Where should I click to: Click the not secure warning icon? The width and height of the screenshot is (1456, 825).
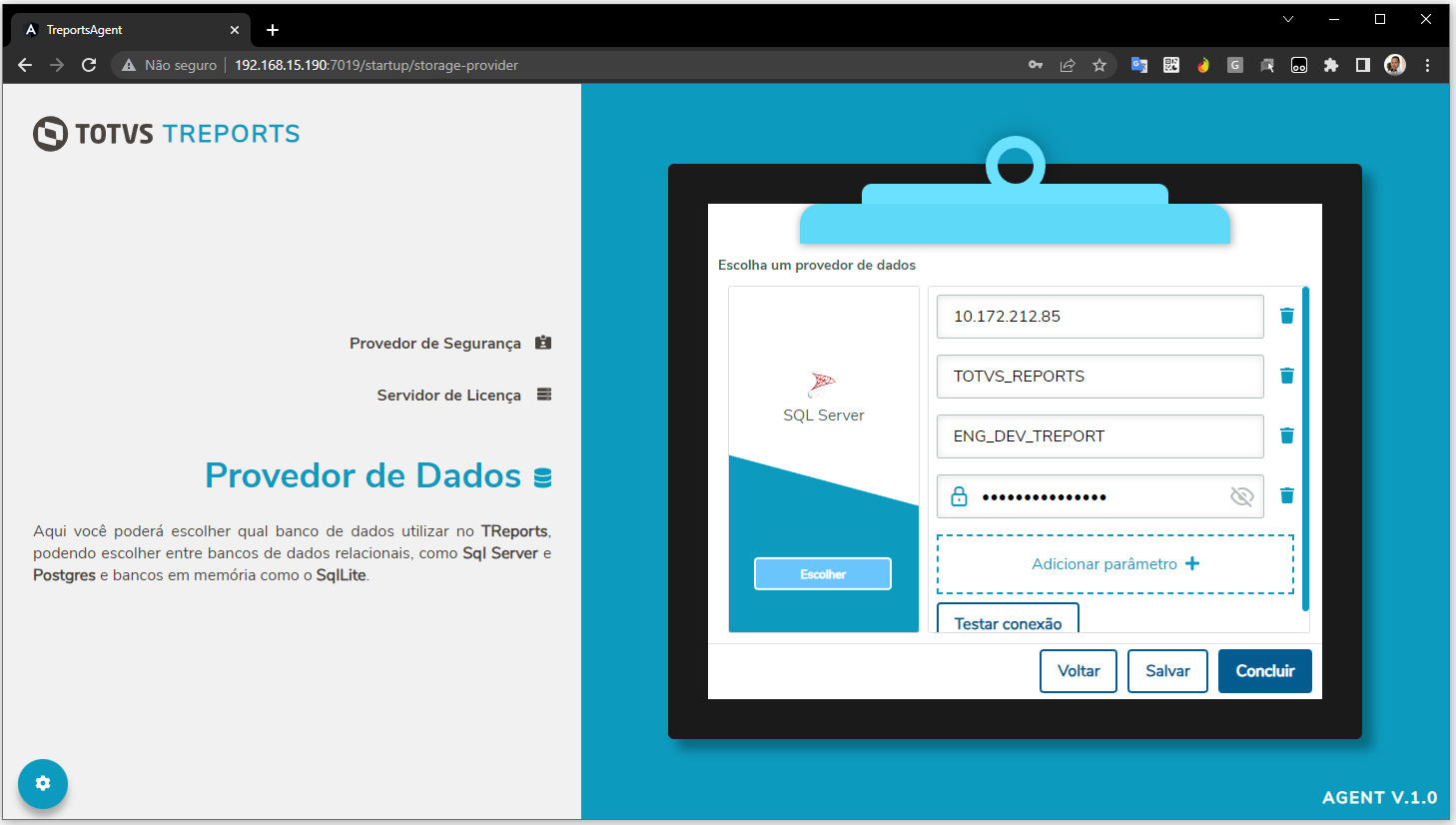[x=129, y=65]
